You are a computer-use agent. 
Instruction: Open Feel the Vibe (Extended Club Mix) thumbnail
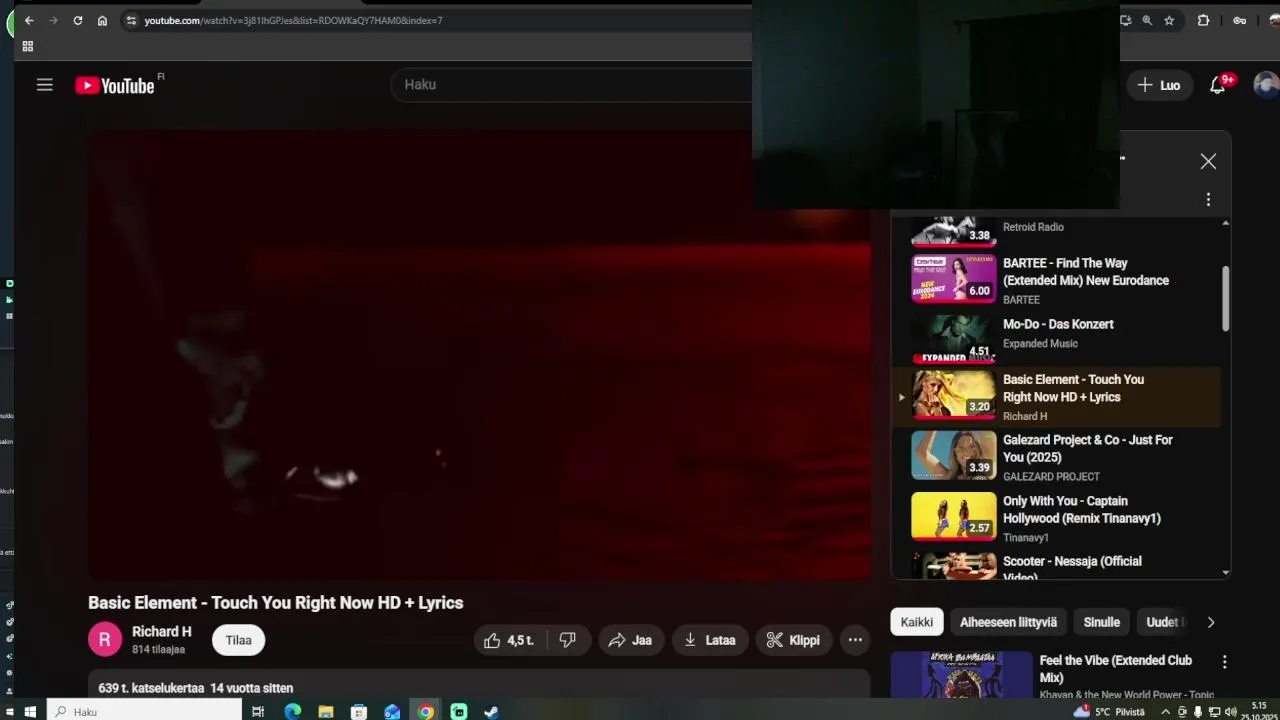[962, 676]
